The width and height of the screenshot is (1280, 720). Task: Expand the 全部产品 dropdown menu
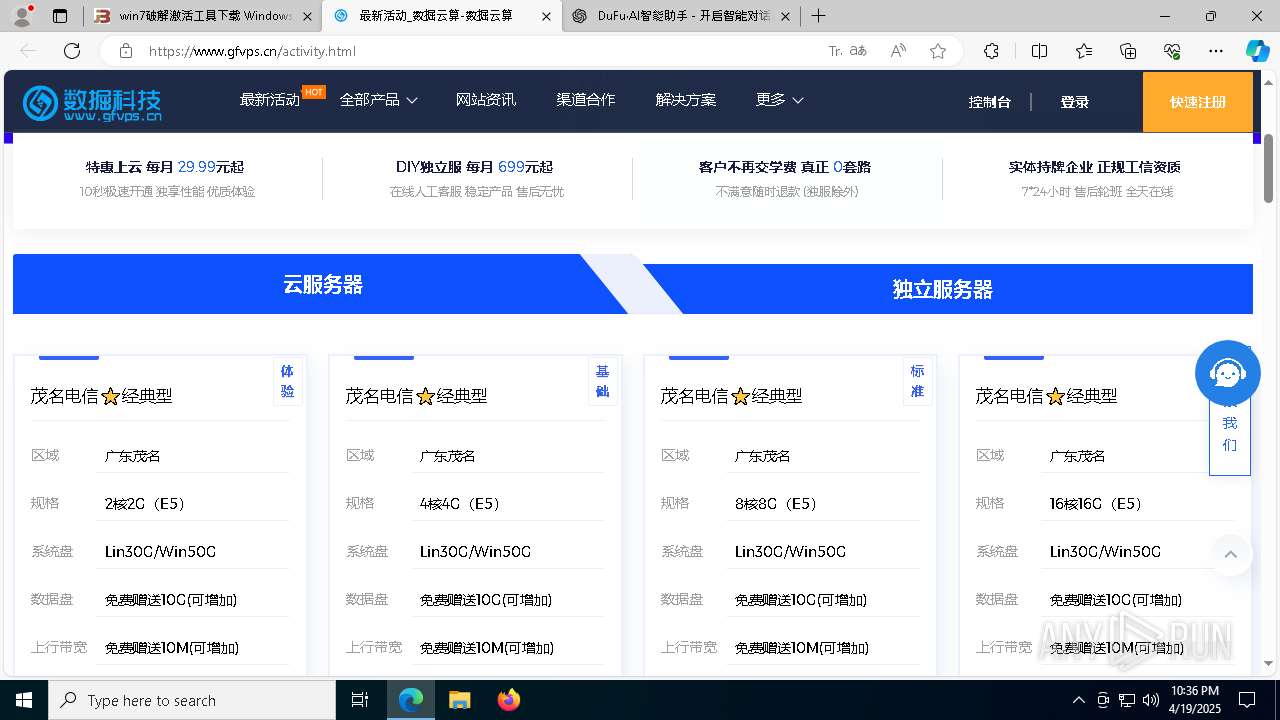pyautogui.click(x=378, y=100)
